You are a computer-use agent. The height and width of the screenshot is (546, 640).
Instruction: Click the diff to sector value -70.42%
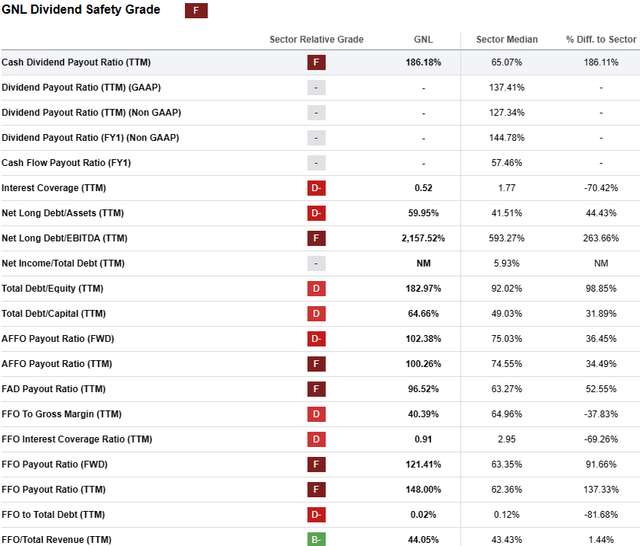point(601,188)
